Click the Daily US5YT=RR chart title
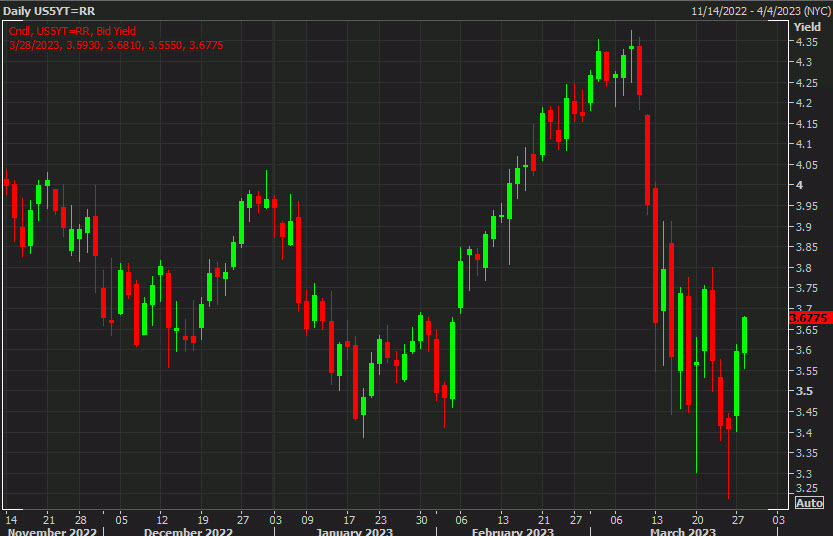Image resolution: width=833 pixels, height=536 pixels. pyautogui.click(x=49, y=10)
